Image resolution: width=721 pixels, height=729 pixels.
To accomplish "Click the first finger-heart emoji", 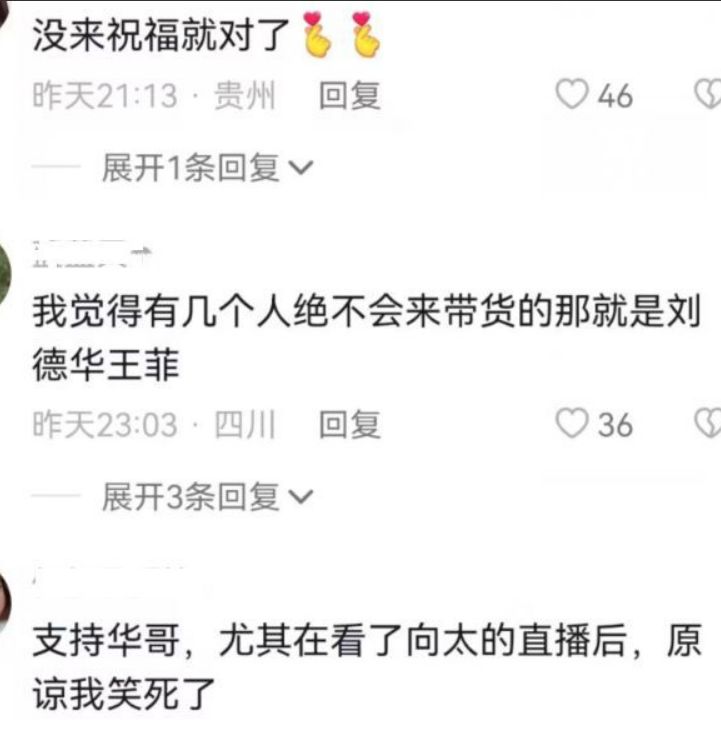I will pos(318,35).
